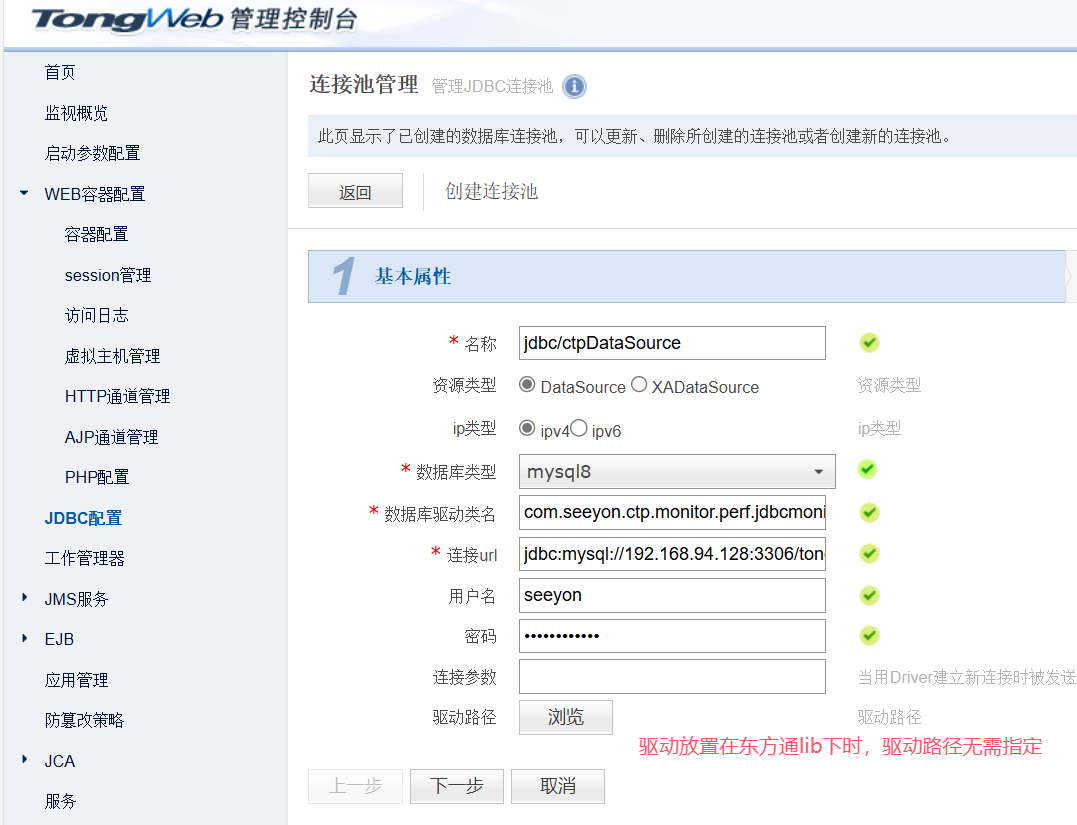1077x825 pixels.
Task: Expand the JCA tree node
Action: (x=25, y=760)
